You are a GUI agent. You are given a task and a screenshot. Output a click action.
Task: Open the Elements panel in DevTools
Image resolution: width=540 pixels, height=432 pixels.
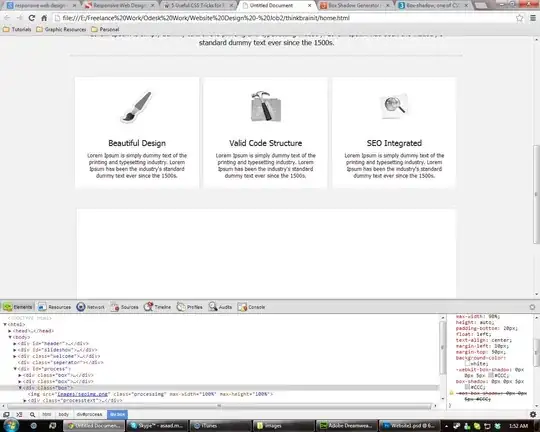(18, 307)
